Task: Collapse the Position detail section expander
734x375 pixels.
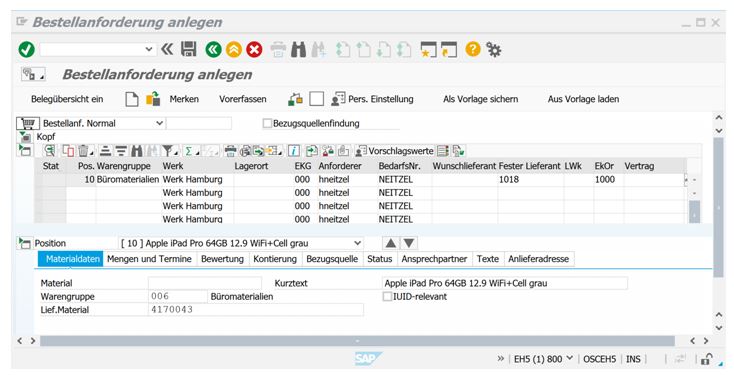Action: (x=24, y=243)
